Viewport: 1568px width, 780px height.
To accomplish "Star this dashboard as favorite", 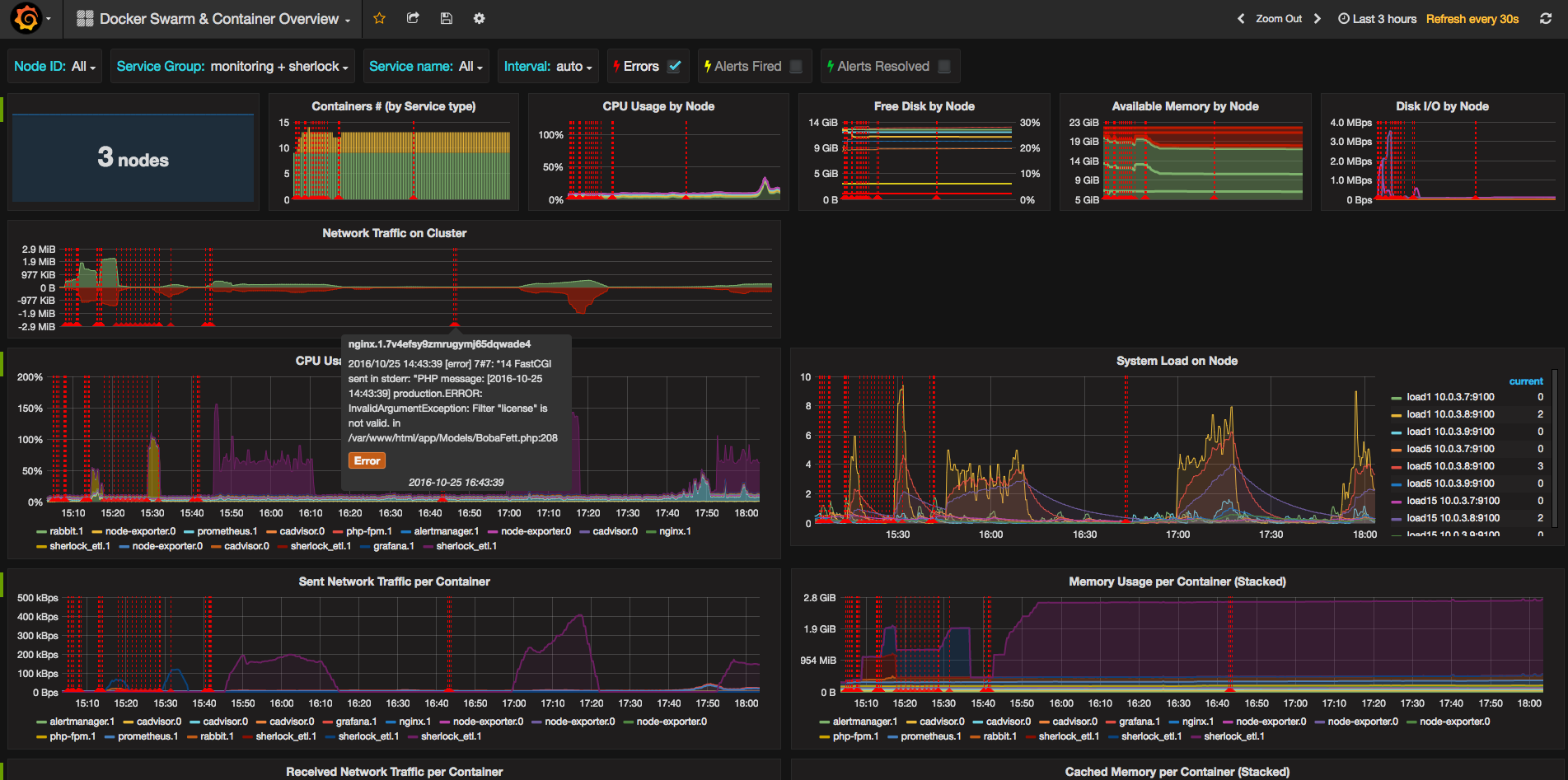I will (379, 18).
